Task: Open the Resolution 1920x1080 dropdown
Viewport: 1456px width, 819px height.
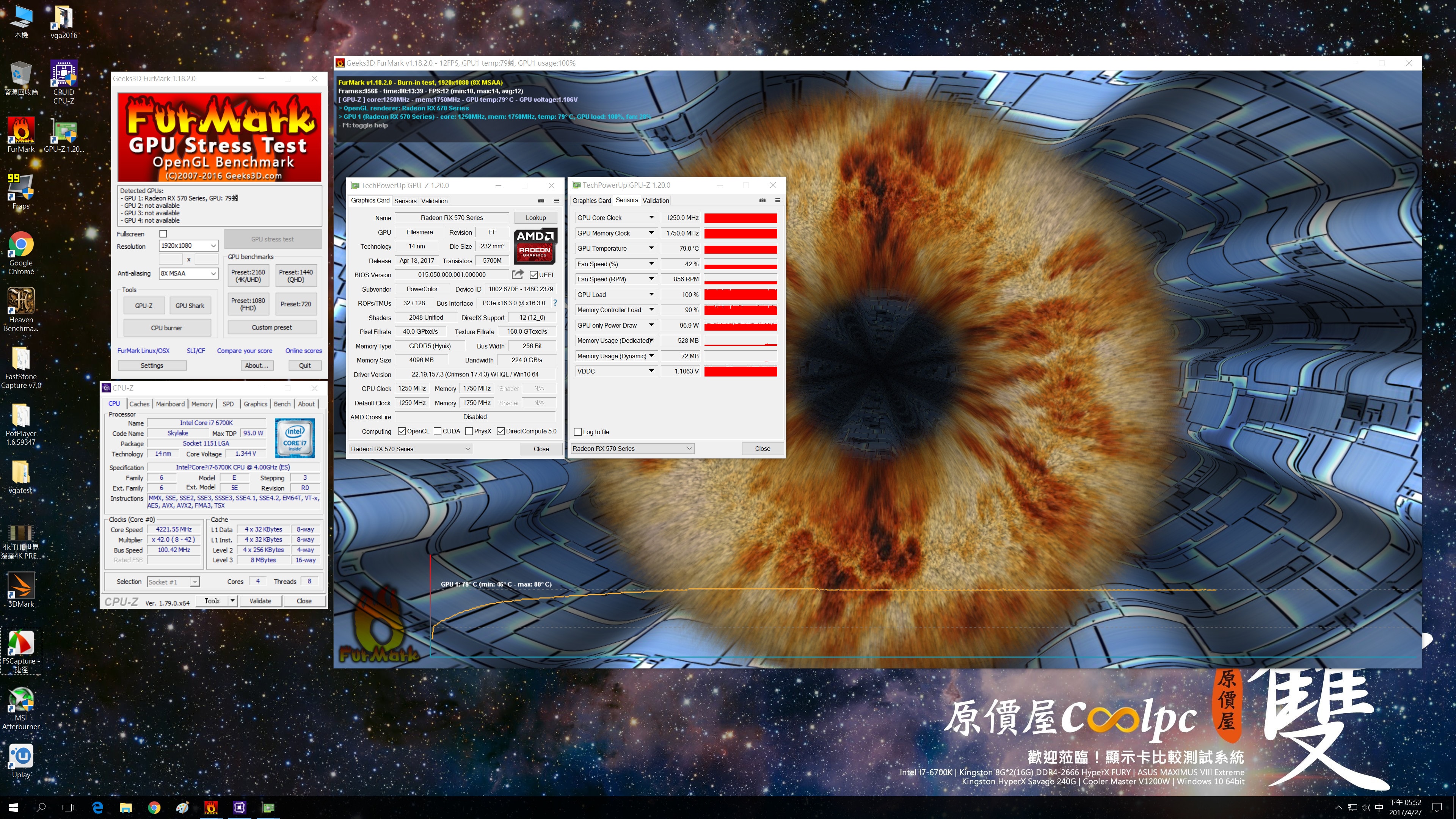Action: point(188,246)
